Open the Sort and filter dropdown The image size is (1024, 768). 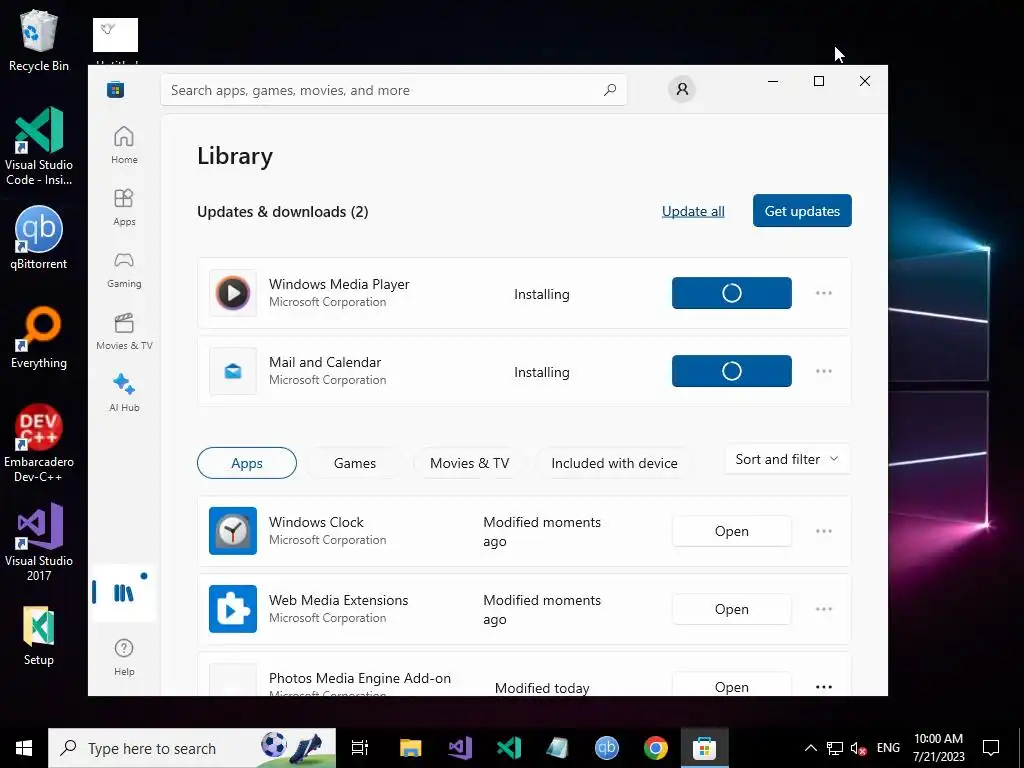[x=787, y=459]
